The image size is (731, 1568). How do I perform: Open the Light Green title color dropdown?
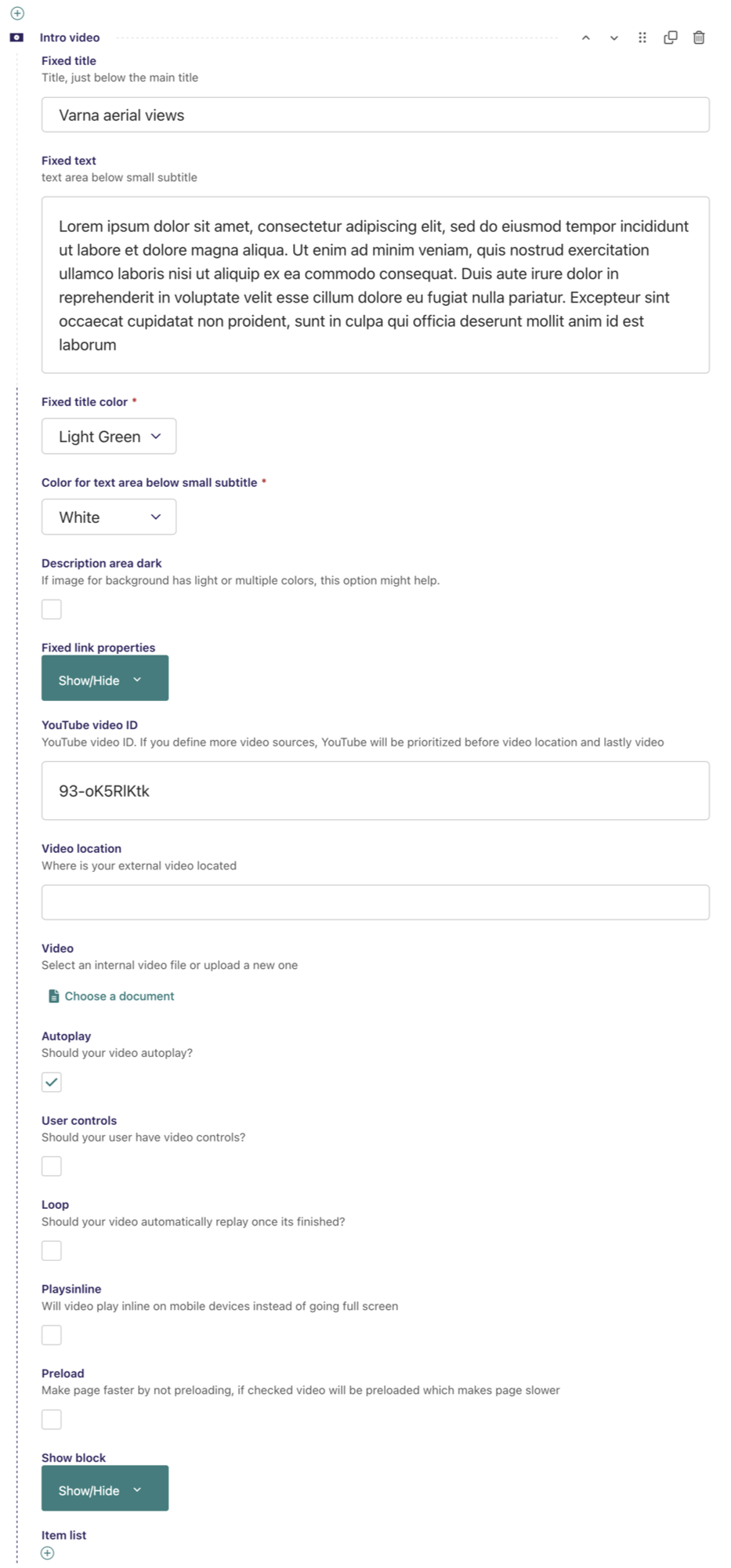point(109,436)
